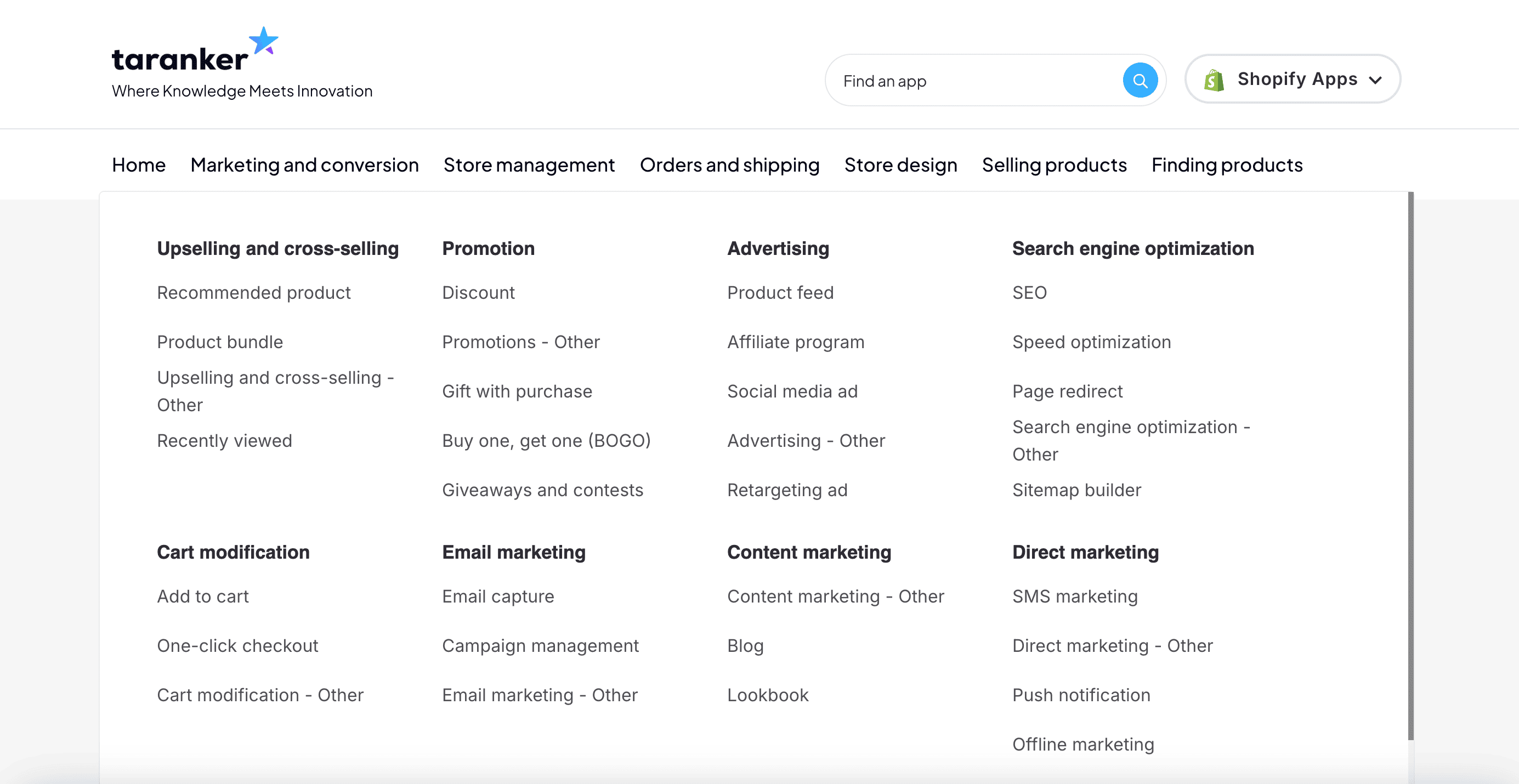This screenshot has height=784, width=1519.
Task: Select Direct marketing - Other
Action: pyautogui.click(x=1113, y=645)
